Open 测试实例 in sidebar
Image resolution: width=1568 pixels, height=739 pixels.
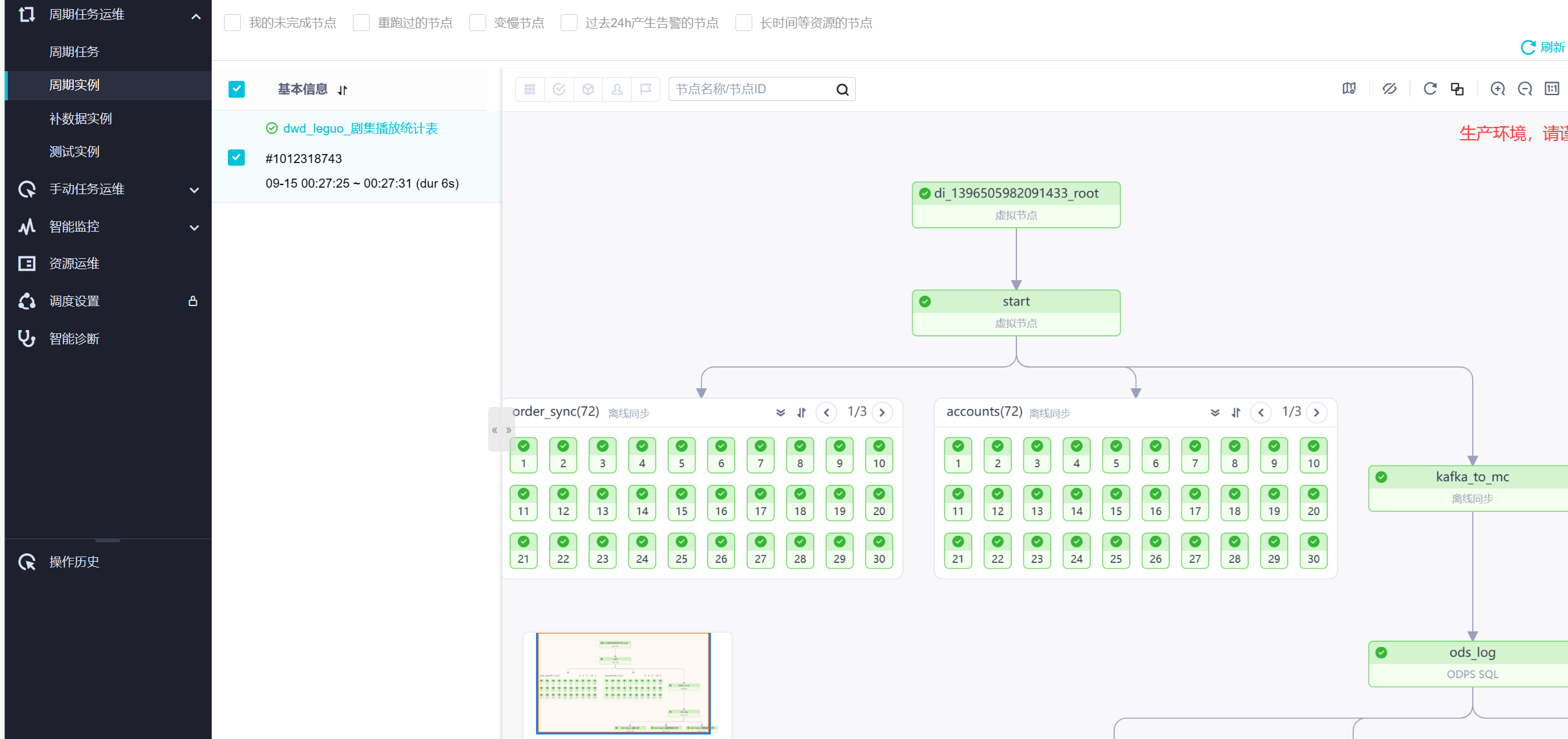(x=74, y=151)
